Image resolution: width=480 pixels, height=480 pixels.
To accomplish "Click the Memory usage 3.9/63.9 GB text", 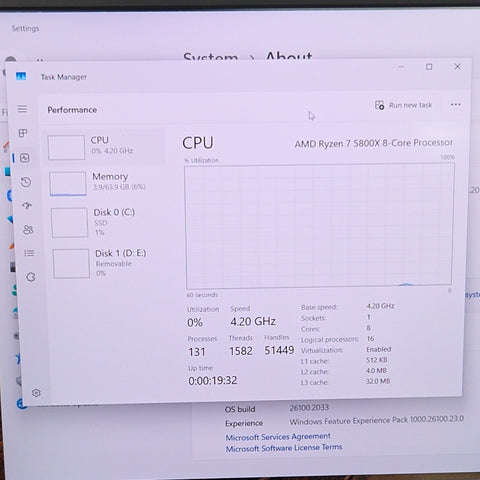I will [x=119, y=187].
